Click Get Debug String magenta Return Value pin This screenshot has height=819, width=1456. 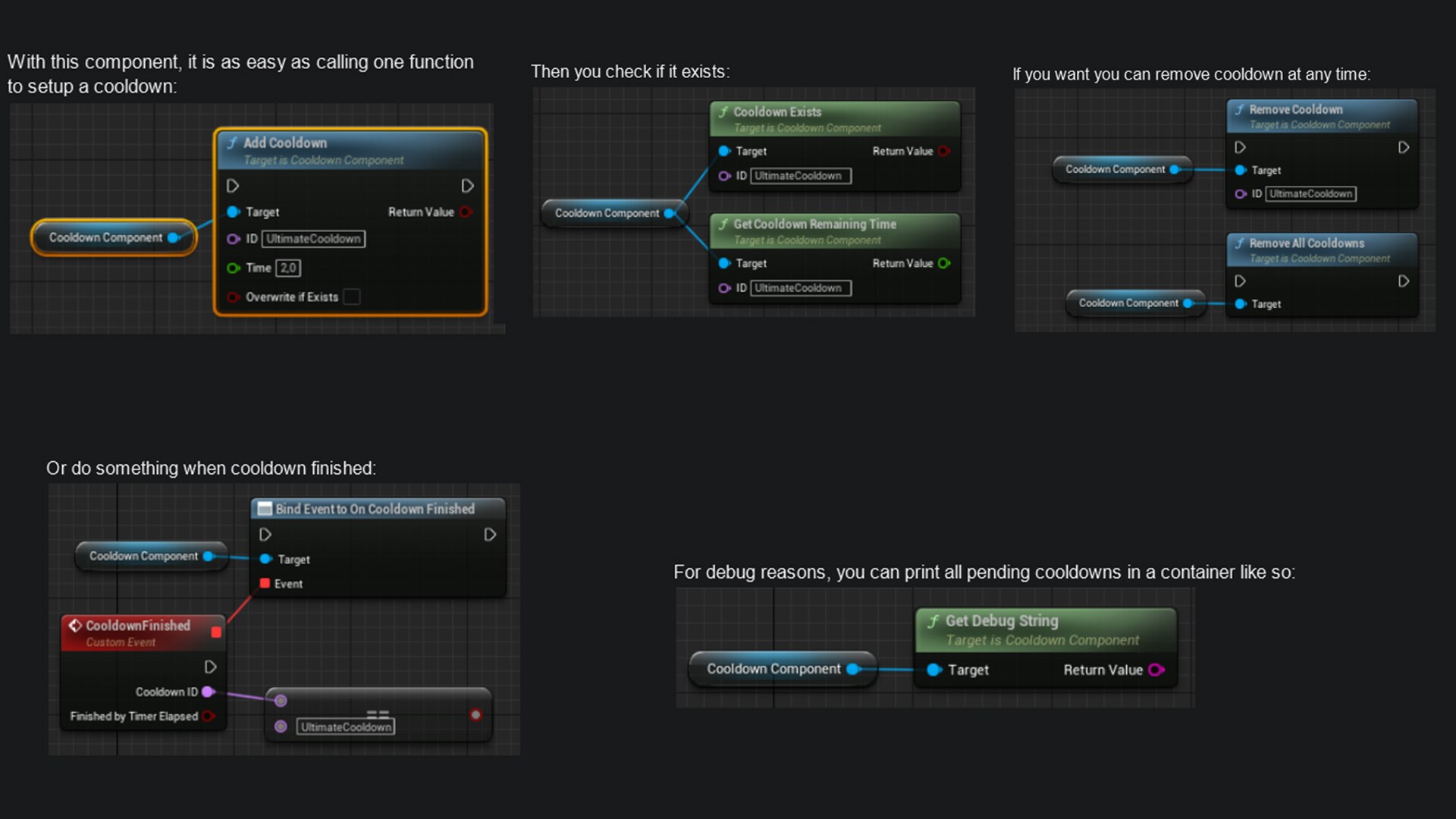click(x=1156, y=670)
